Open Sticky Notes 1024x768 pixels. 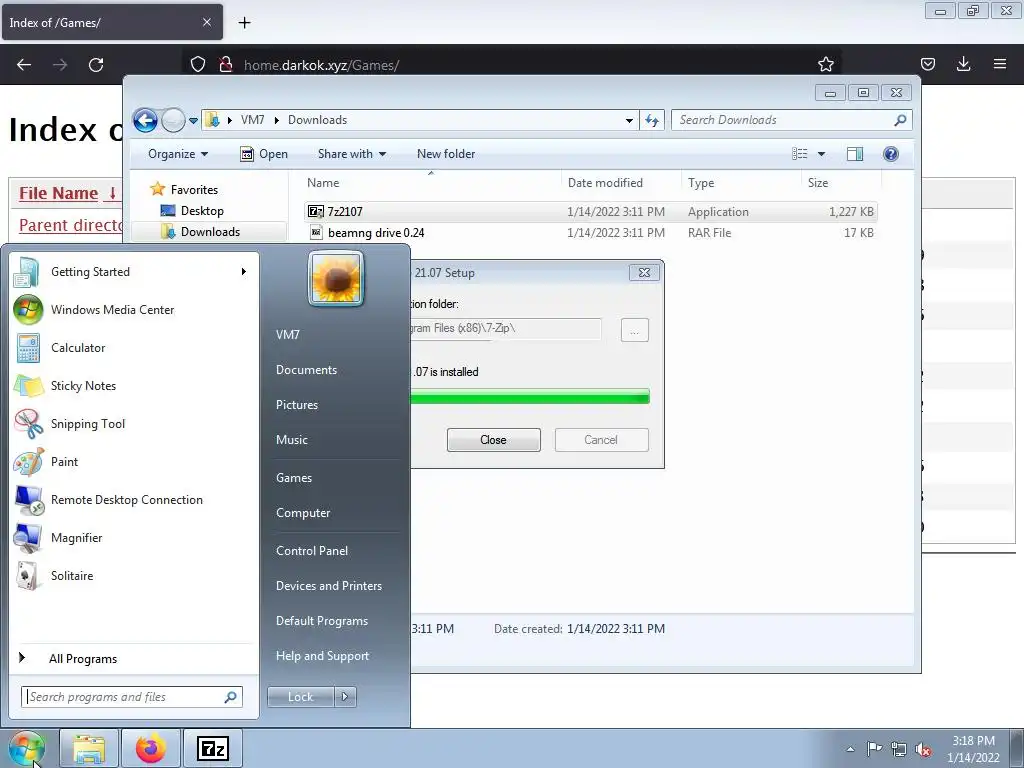coord(133,385)
